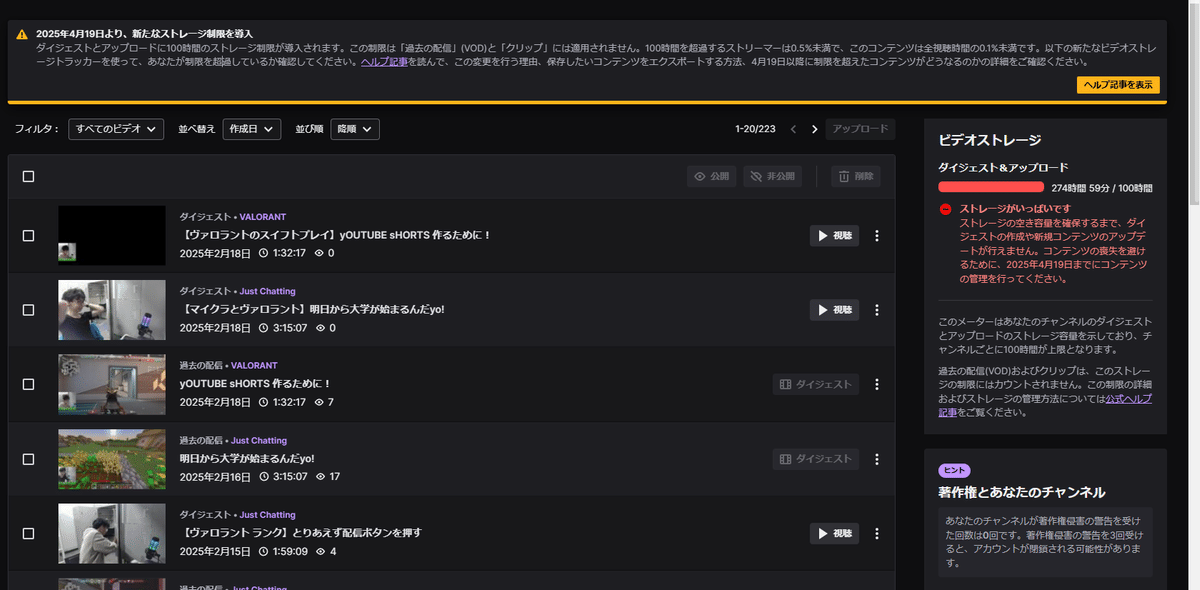Viewport: 1200px width, 590px height.
Task: Click the previous page arrow
Action: (x=793, y=128)
